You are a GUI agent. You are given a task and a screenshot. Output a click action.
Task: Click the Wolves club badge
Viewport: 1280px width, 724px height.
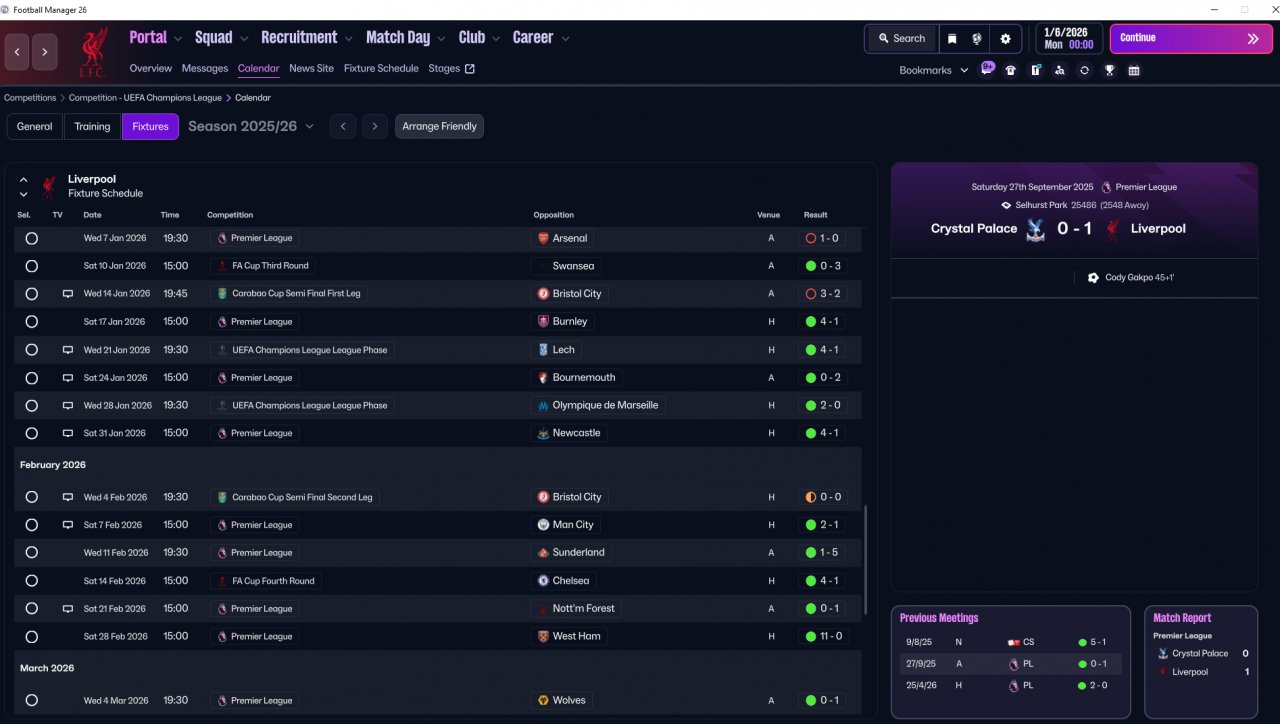click(x=543, y=701)
